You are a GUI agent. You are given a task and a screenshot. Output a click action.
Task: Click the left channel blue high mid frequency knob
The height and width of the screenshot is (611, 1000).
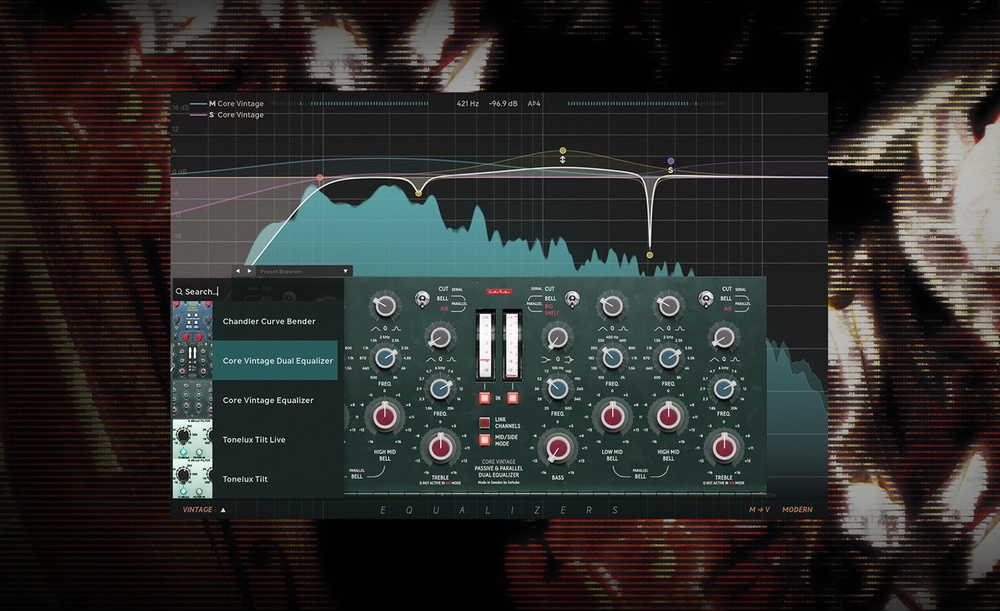(385, 358)
